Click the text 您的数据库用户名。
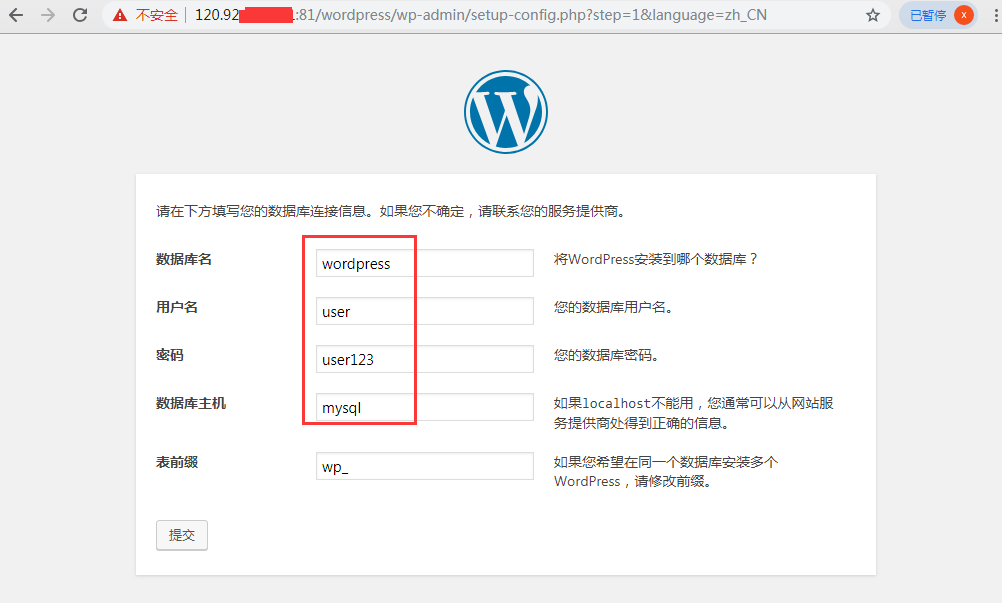Viewport: 1002px width, 603px height. click(x=613, y=307)
